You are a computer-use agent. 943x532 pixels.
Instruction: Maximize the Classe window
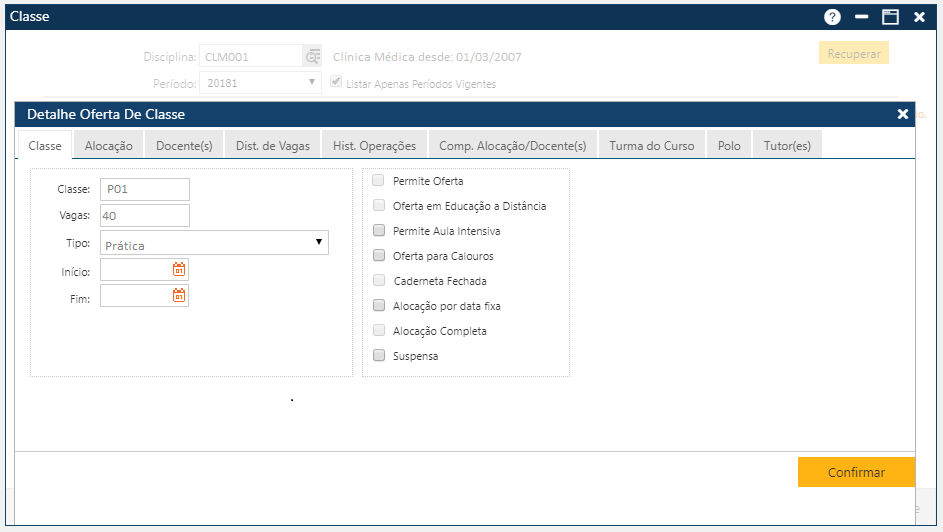click(x=890, y=17)
